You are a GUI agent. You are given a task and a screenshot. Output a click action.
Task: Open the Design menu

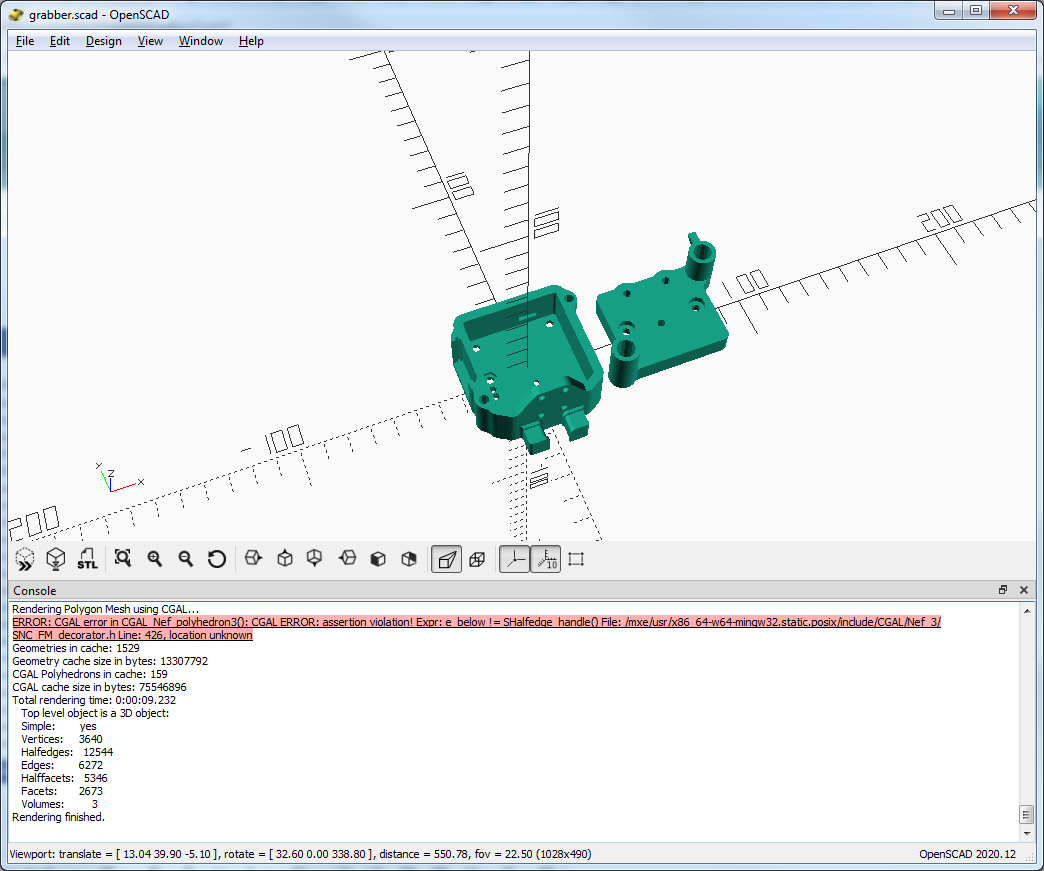tap(103, 41)
